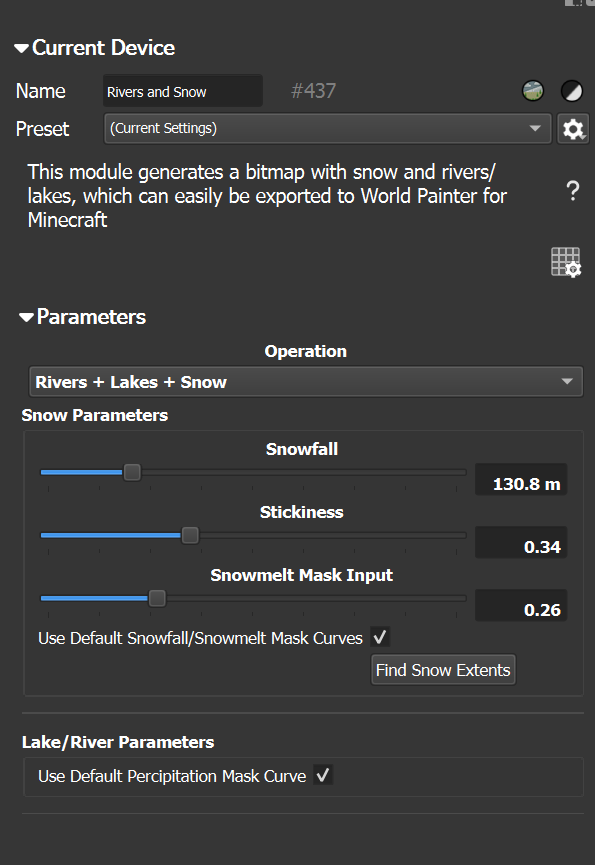Open the Operation Rivers + Lakes + Snow dropdown
Image resolution: width=595 pixels, height=865 pixels.
click(x=305, y=382)
